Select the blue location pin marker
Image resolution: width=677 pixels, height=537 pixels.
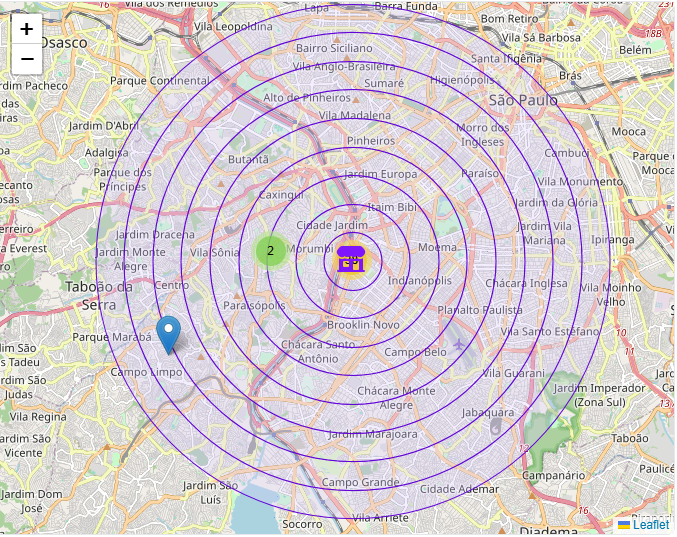(169, 334)
